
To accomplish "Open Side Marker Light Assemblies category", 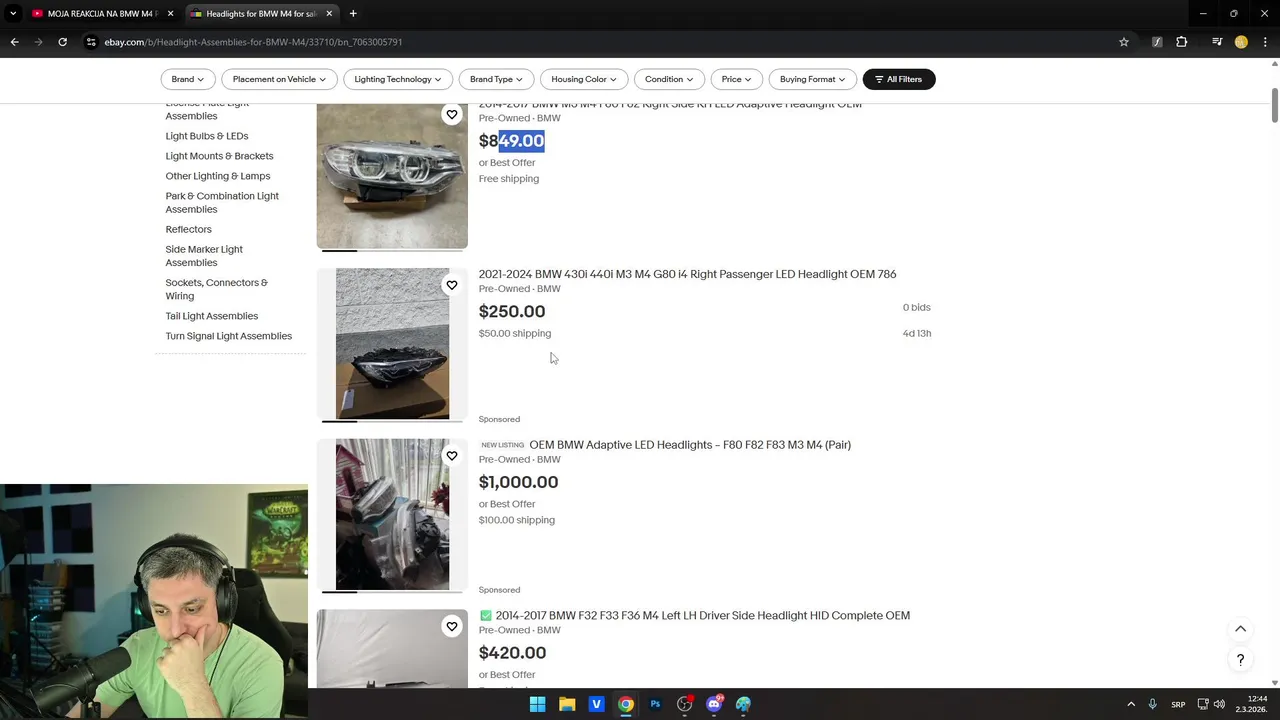I will [x=204, y=256].
